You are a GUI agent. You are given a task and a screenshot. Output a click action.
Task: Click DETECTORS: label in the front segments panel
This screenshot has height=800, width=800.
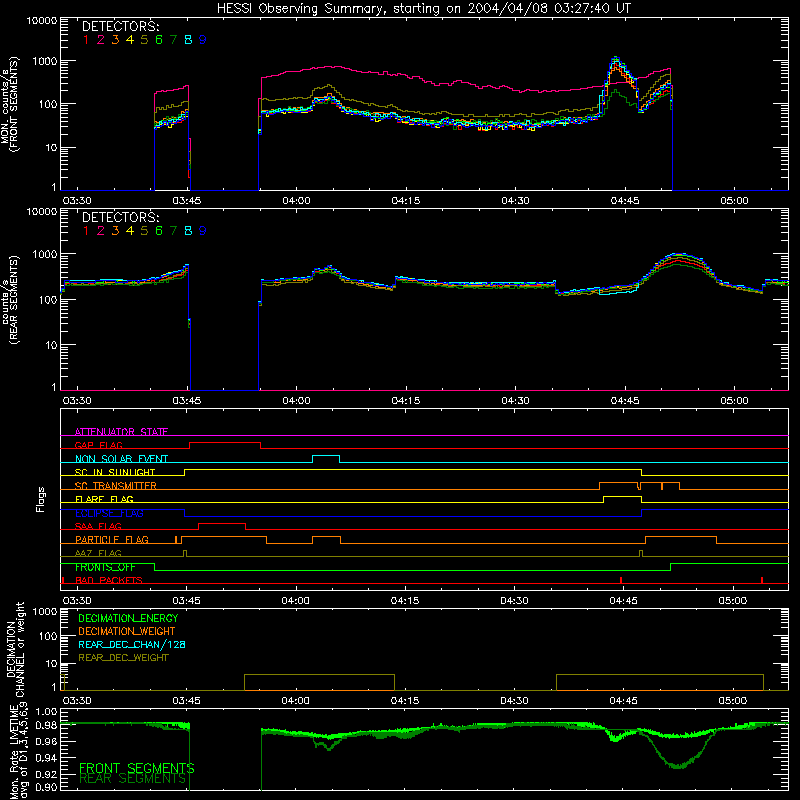pyautogui.click(x=120, y=27)
